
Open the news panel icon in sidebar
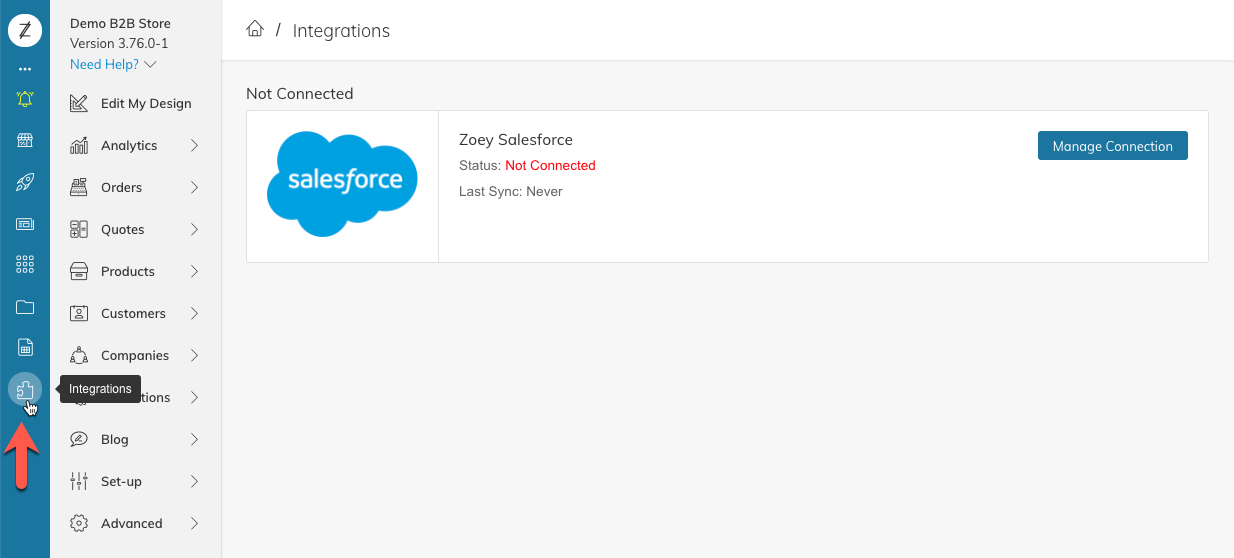[25, 224]
